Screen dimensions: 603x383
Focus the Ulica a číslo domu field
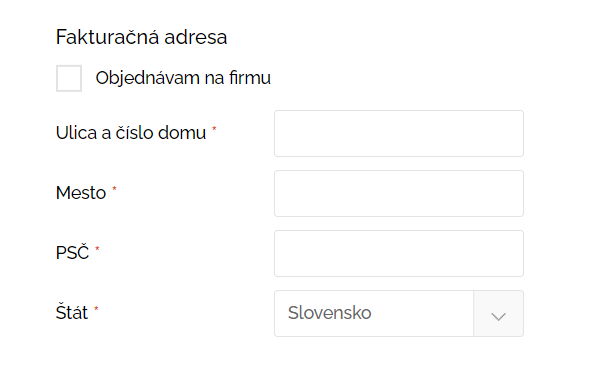tap(399, 133)
